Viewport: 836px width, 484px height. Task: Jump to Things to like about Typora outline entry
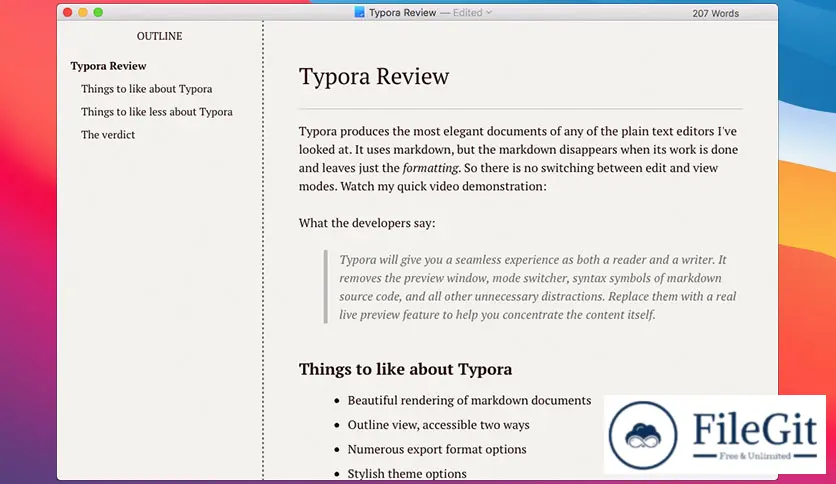(x=147, y=89)
